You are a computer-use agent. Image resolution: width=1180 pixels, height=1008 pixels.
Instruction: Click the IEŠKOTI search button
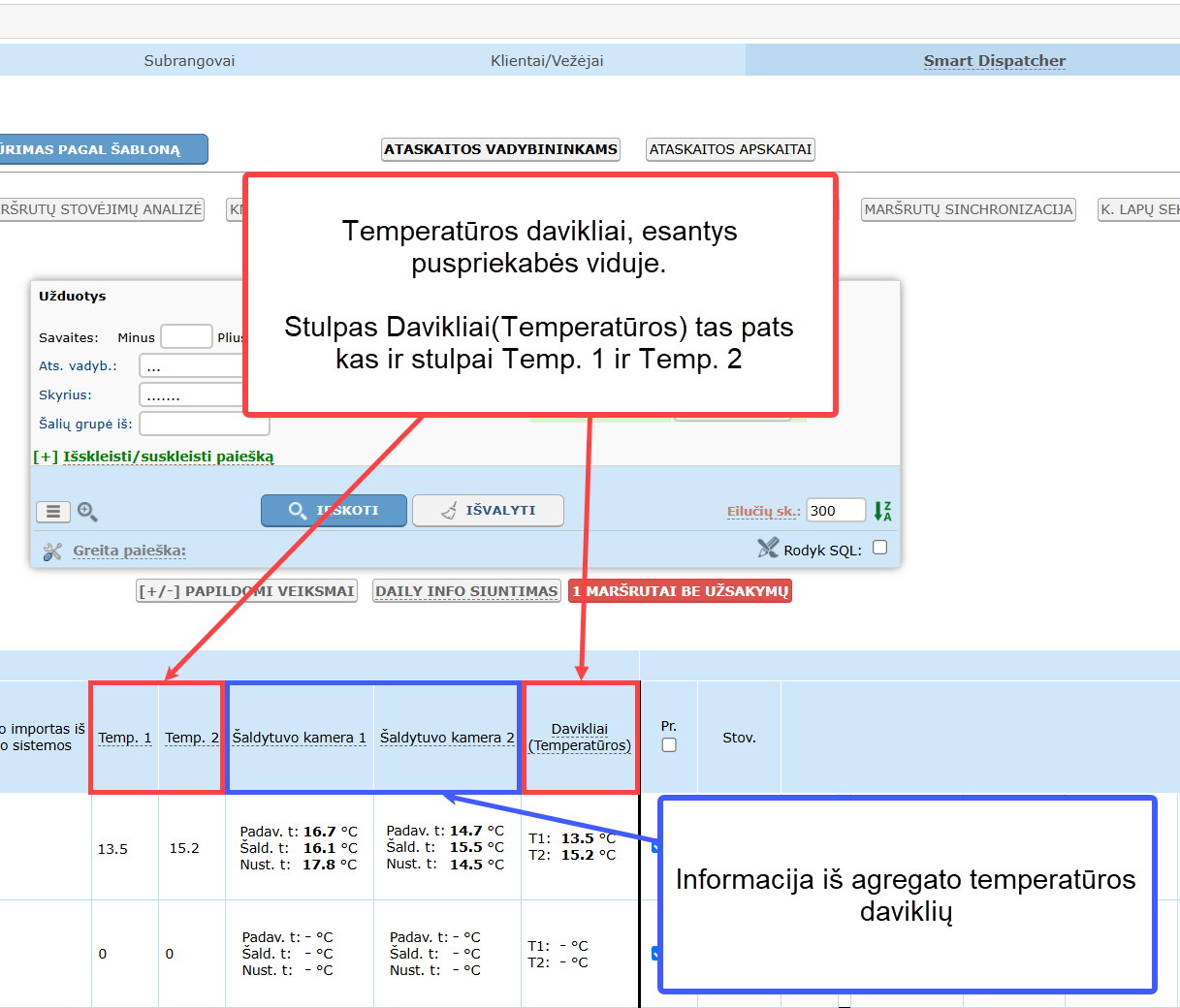tap(334, 511)
